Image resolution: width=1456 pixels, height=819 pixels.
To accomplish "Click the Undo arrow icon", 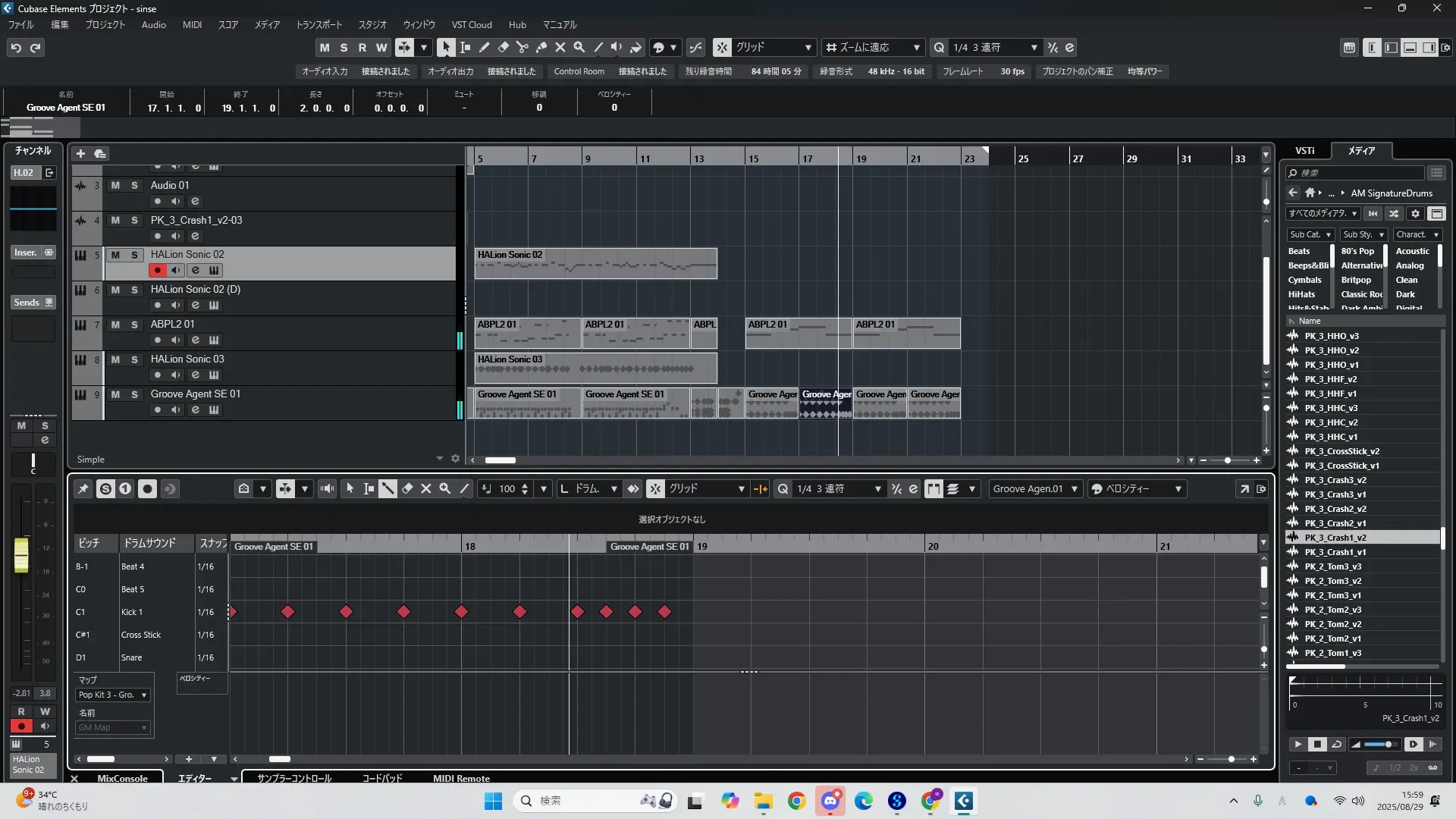I will pos(16,47).
